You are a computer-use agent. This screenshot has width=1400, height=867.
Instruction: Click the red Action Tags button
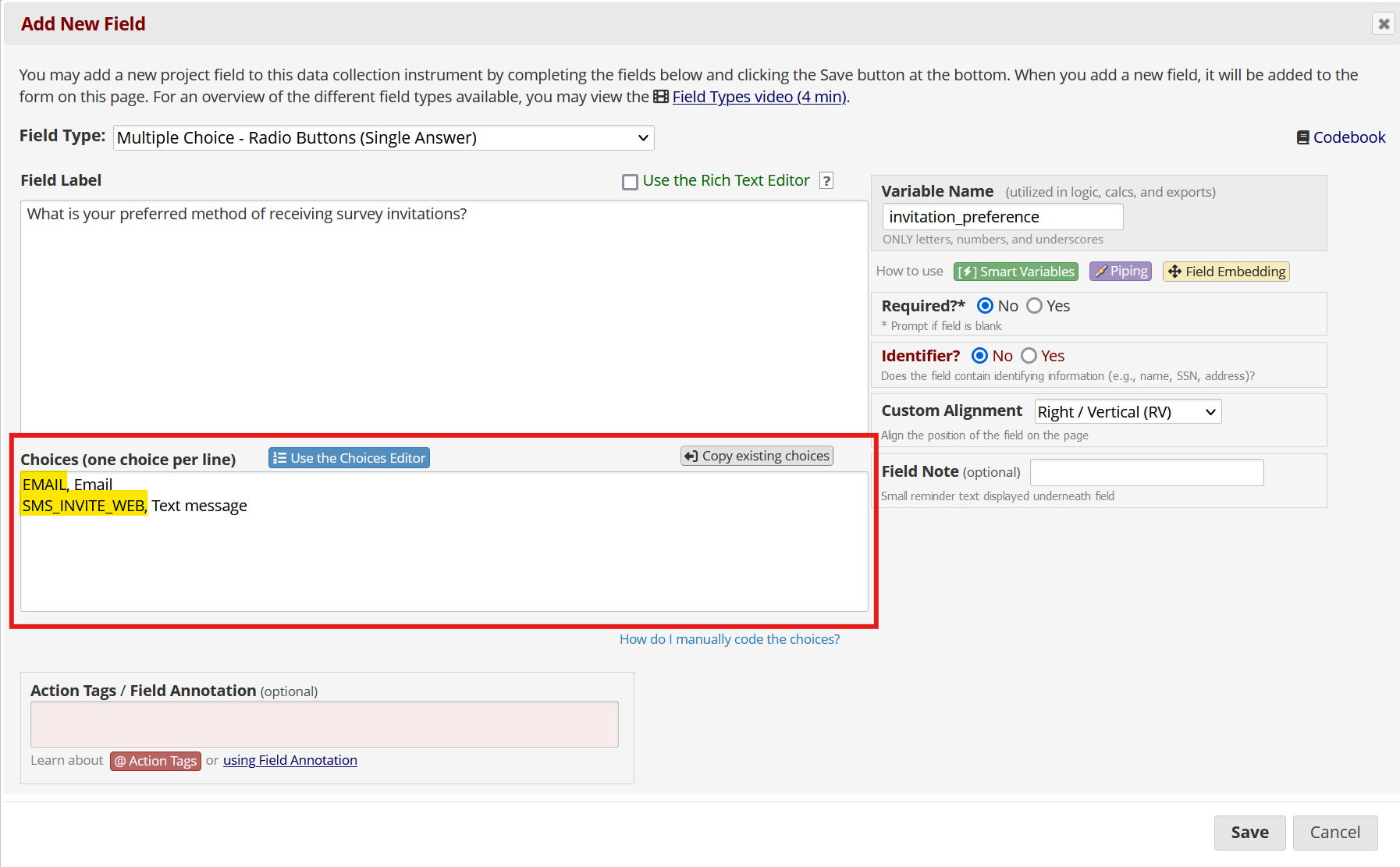click(155, 761)
